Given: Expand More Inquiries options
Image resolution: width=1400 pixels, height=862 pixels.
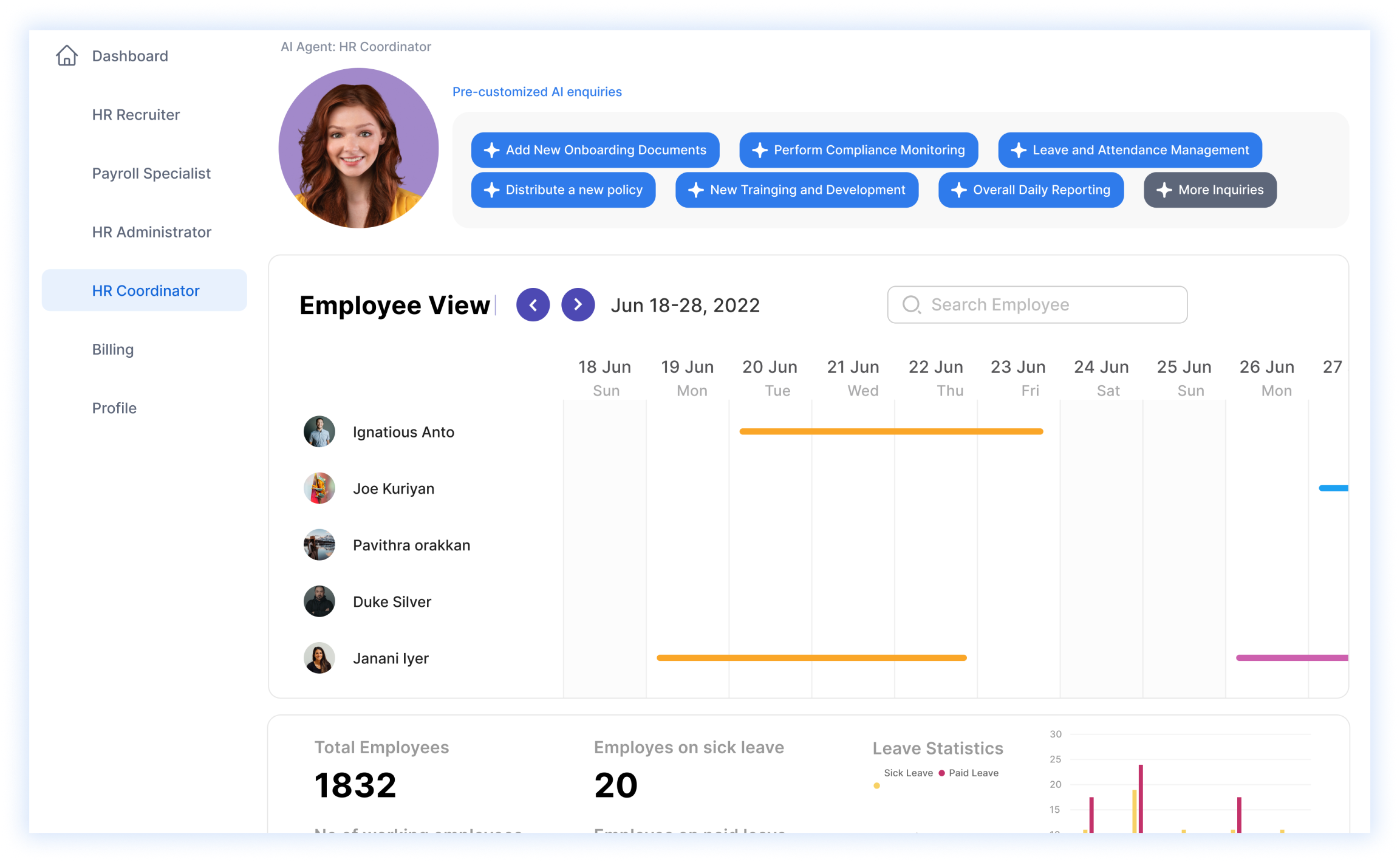Looking at the screenshot, I should [1210, 190].
